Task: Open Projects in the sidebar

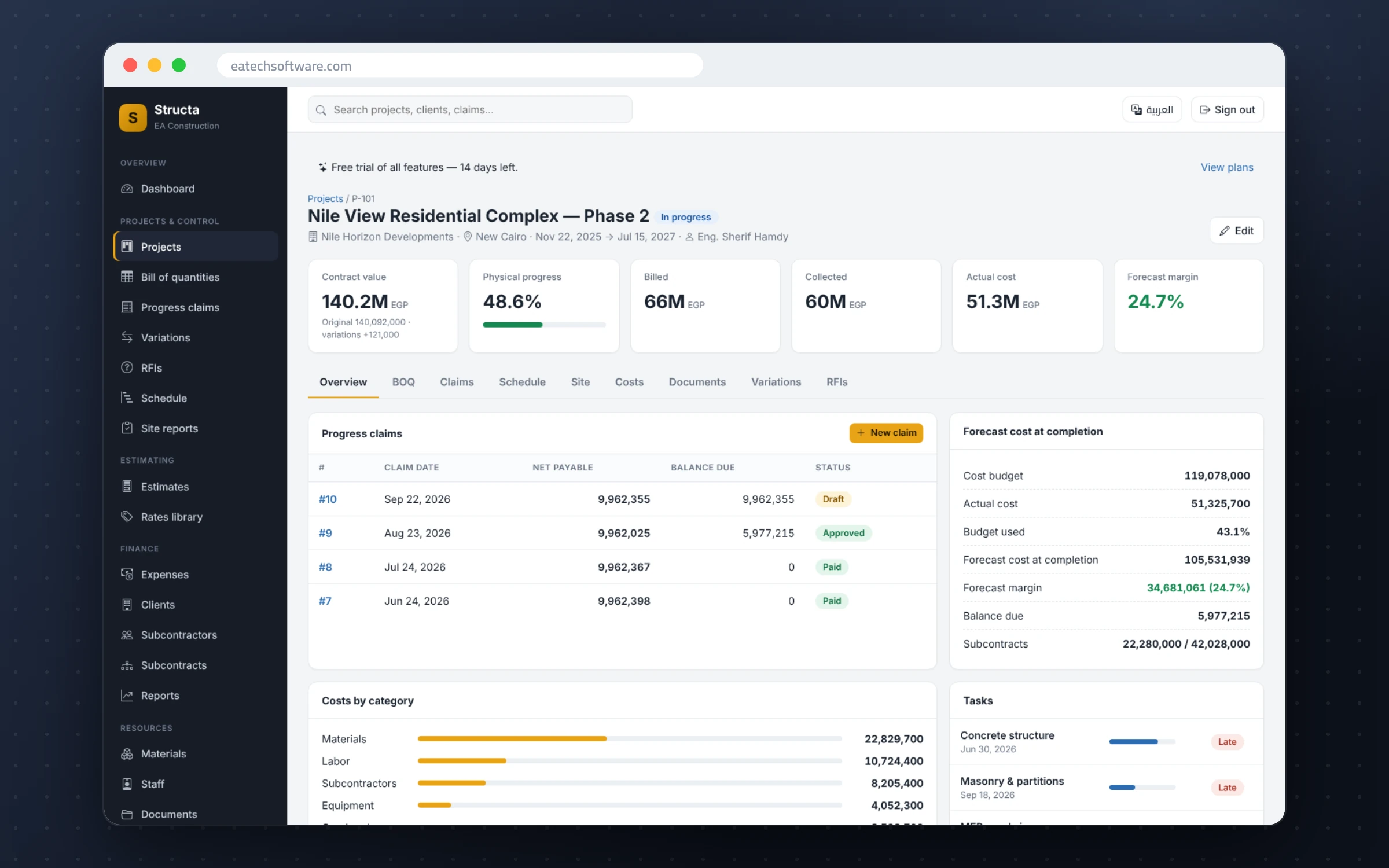Action: pyautogui.click(x=196, y=247)
